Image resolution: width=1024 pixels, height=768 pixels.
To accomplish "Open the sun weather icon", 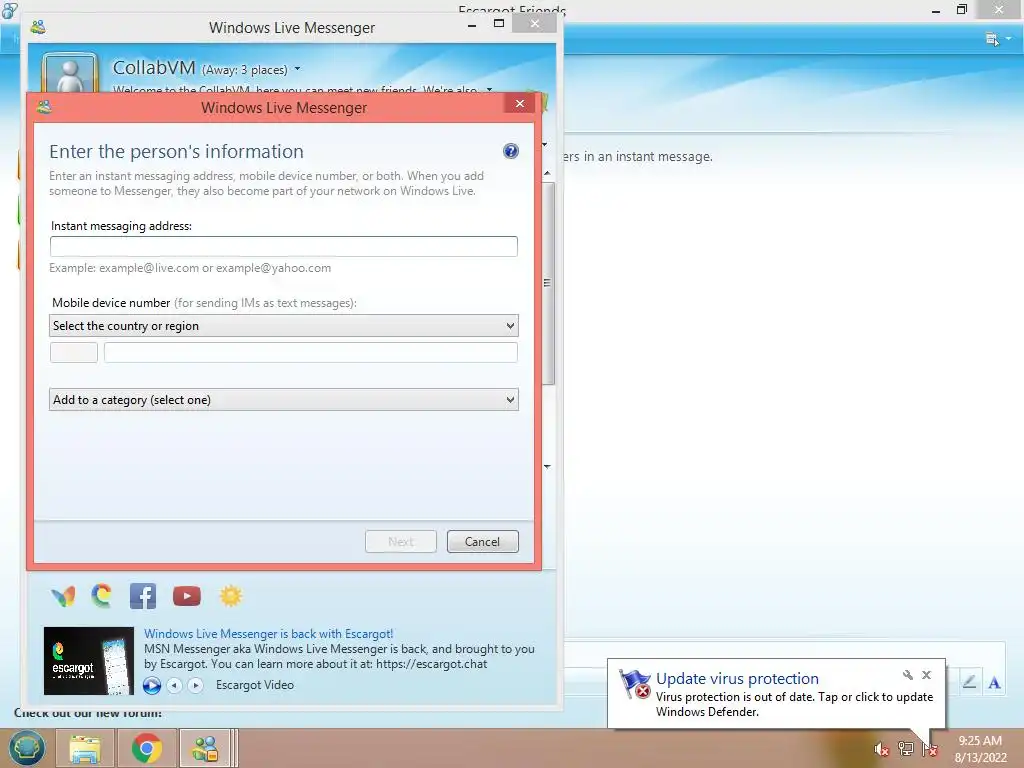I will point(231,596).
